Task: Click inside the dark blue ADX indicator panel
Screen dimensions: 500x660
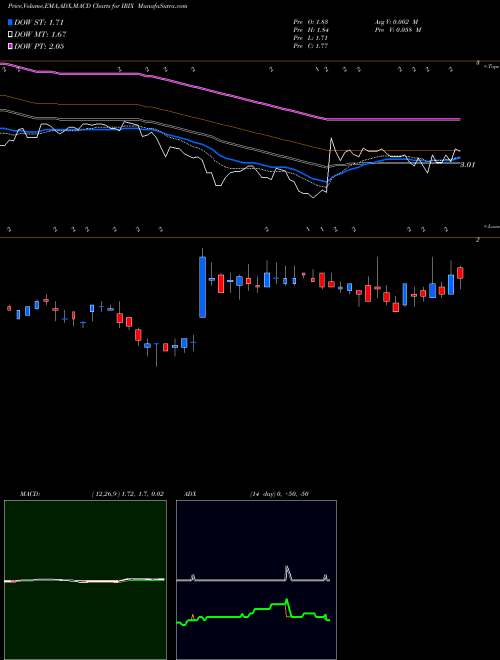Action: [x=256, y=580]
